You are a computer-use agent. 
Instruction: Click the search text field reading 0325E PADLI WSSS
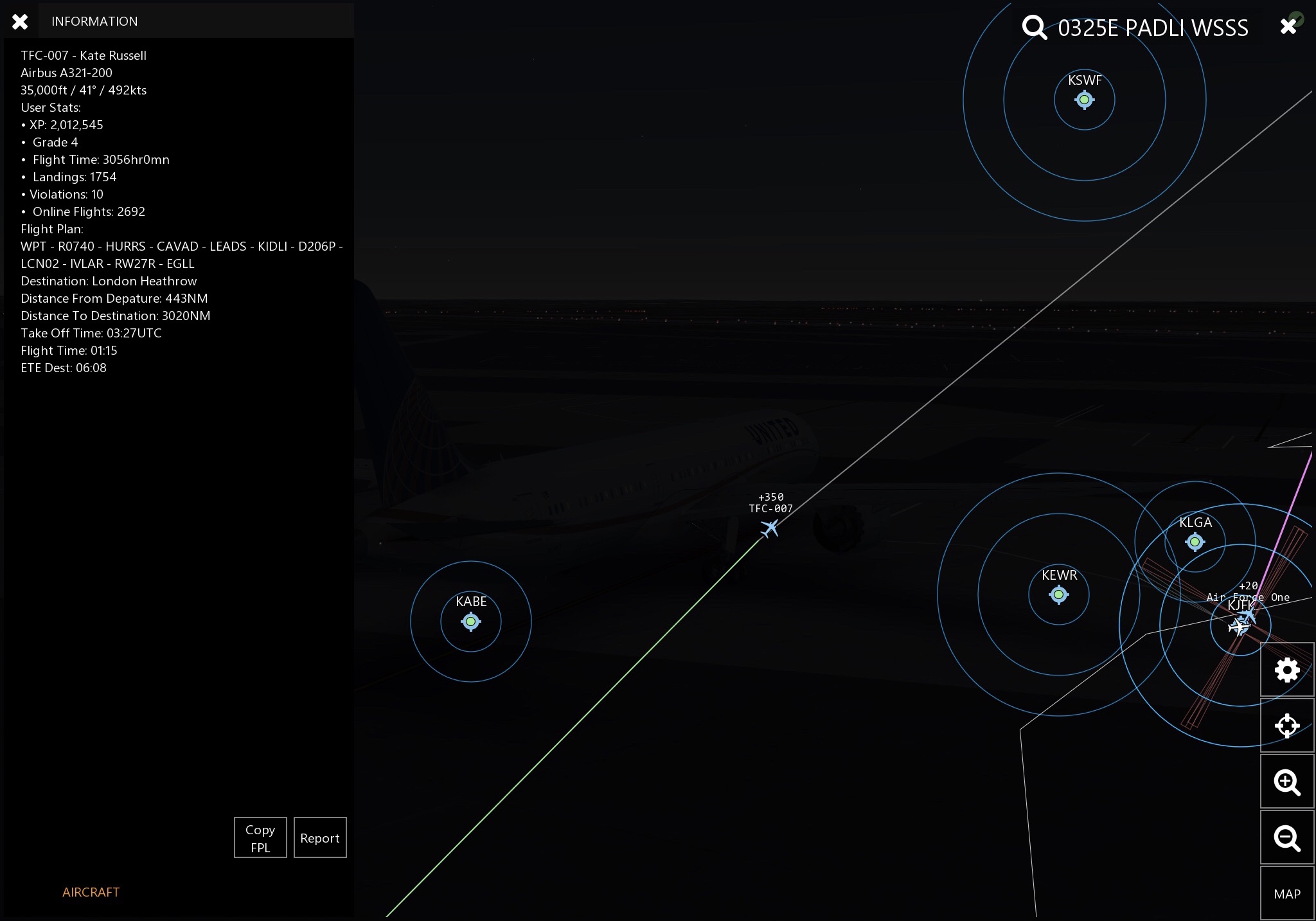tap(1153, 28)
